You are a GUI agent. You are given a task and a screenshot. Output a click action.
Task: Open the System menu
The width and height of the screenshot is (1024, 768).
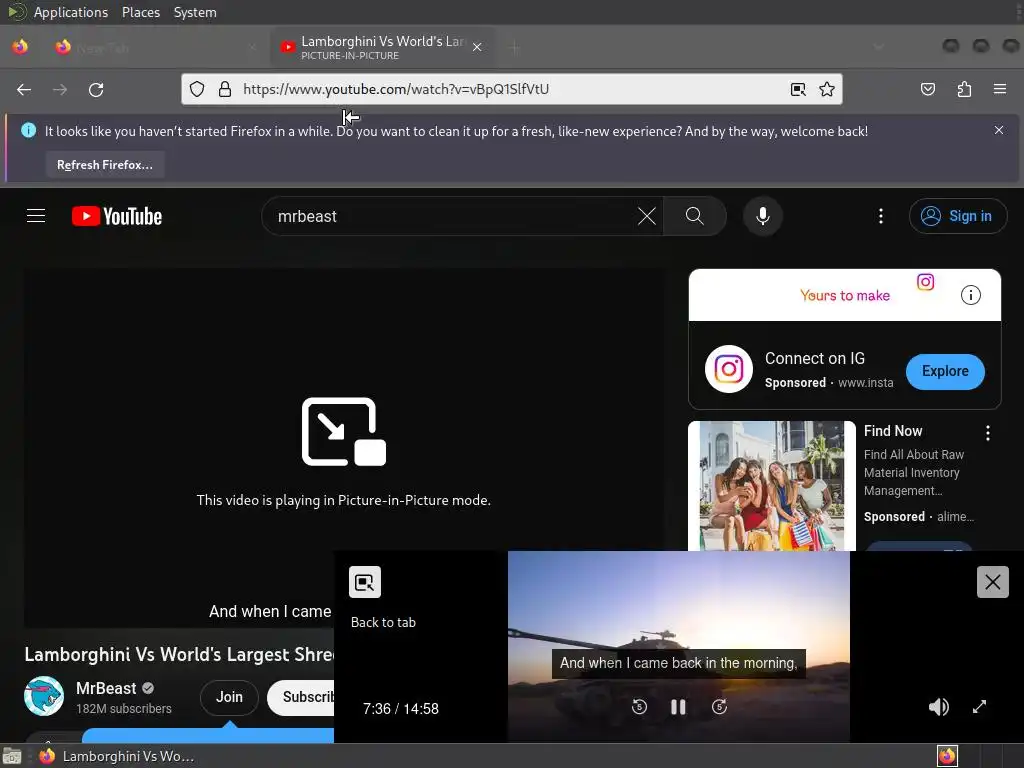tap(195, 12)
